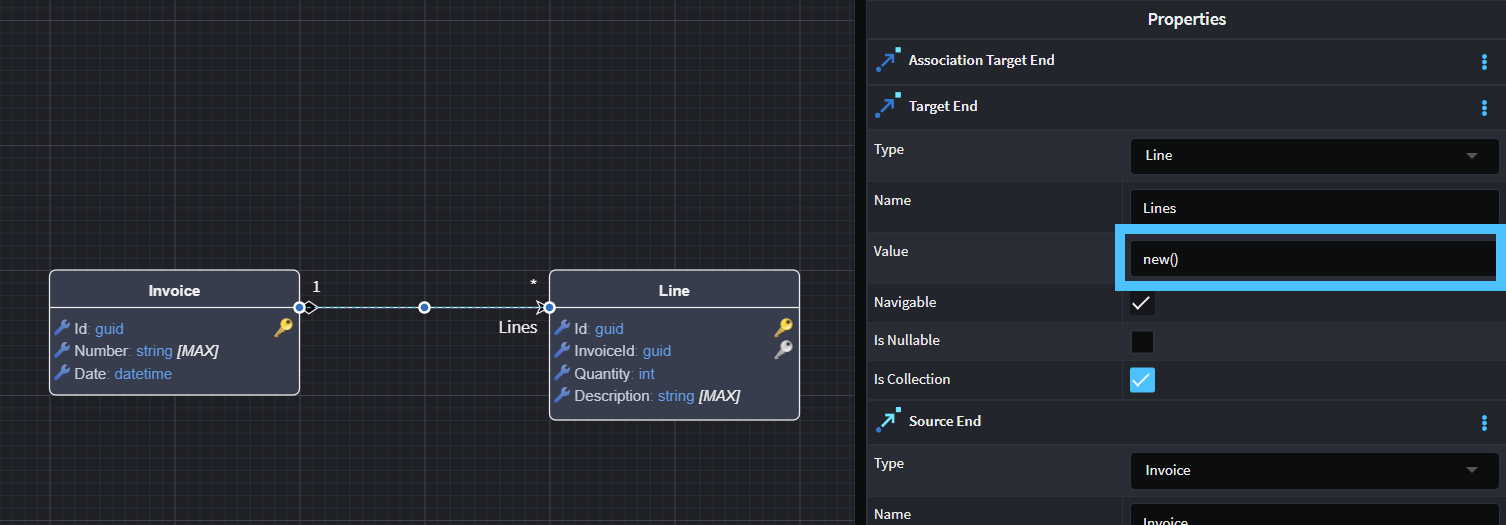1506x525 pixels.
Task: Toggle the Is Collection checkbox
Action: [1142, 380]
